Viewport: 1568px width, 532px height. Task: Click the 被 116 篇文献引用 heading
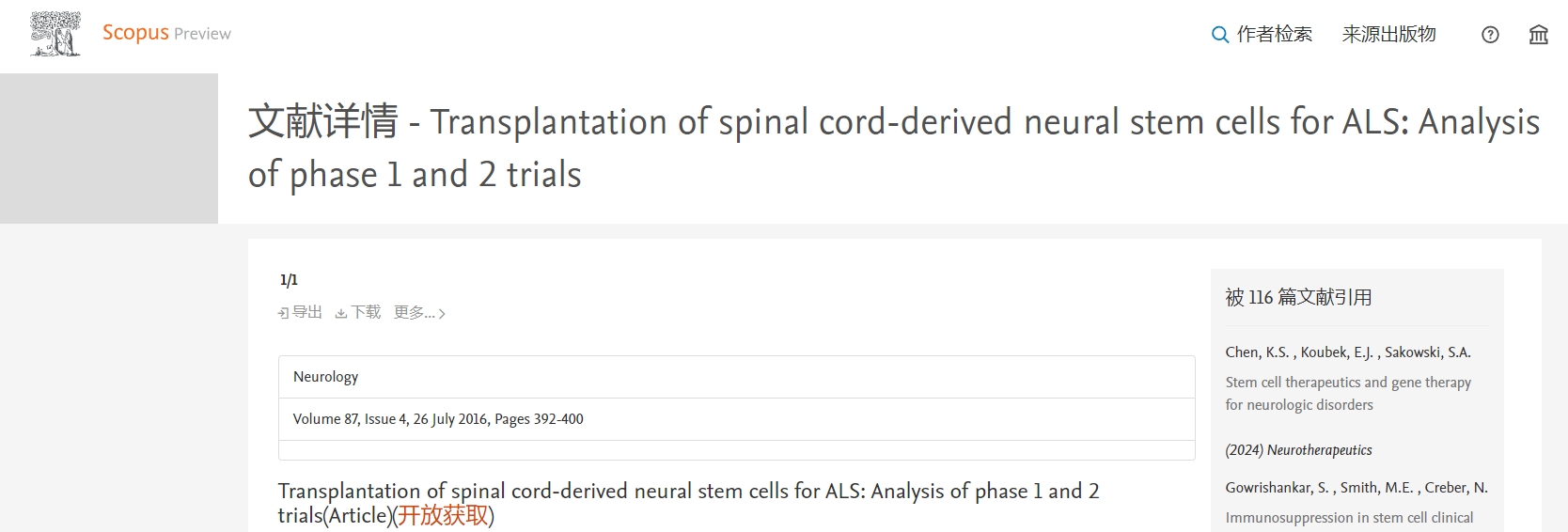(1298, 298)
